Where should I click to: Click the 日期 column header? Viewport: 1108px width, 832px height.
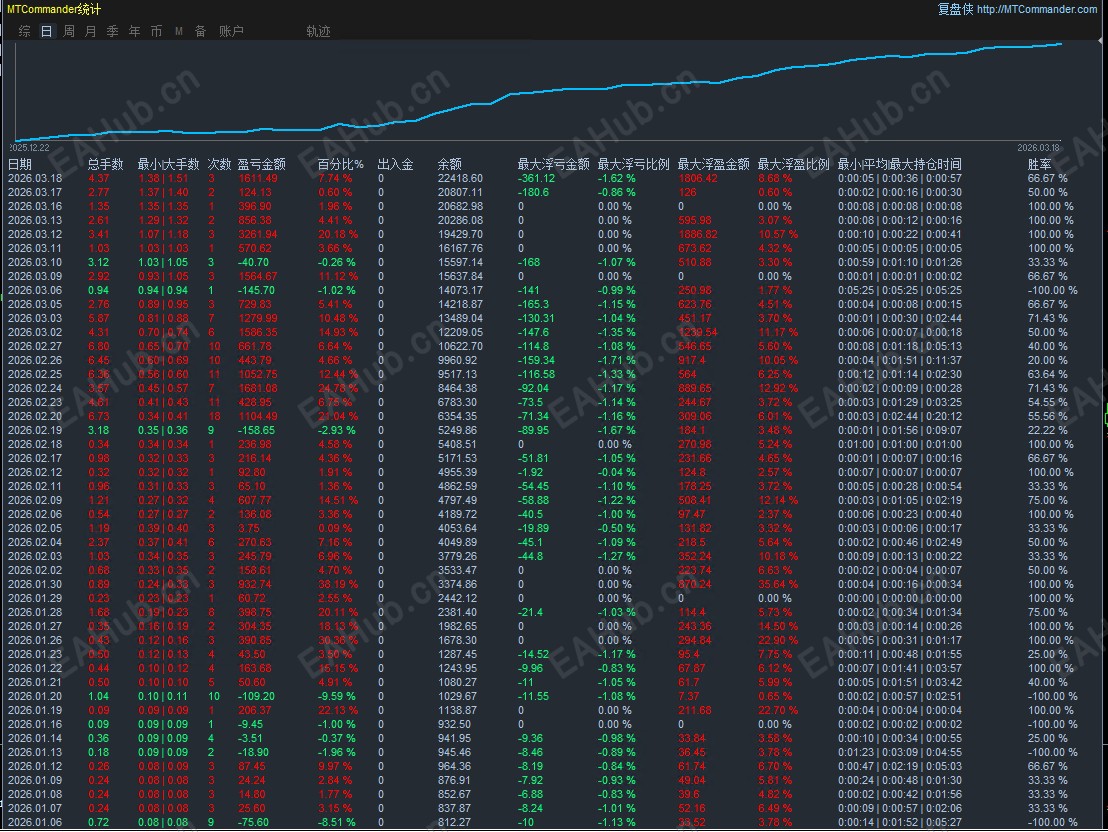coord(20,164)
